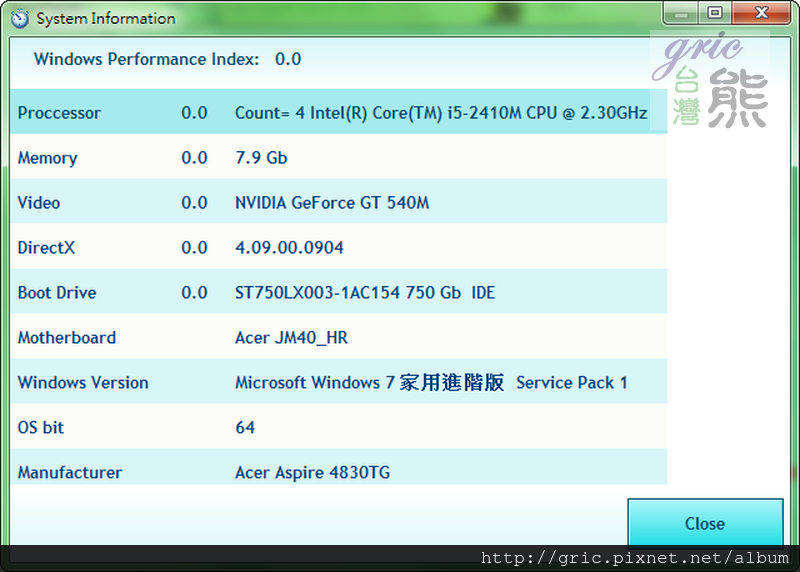Select the Boot Drive row label
The width and height of the screenshot is (800, 572).
[x=57, y=292]
